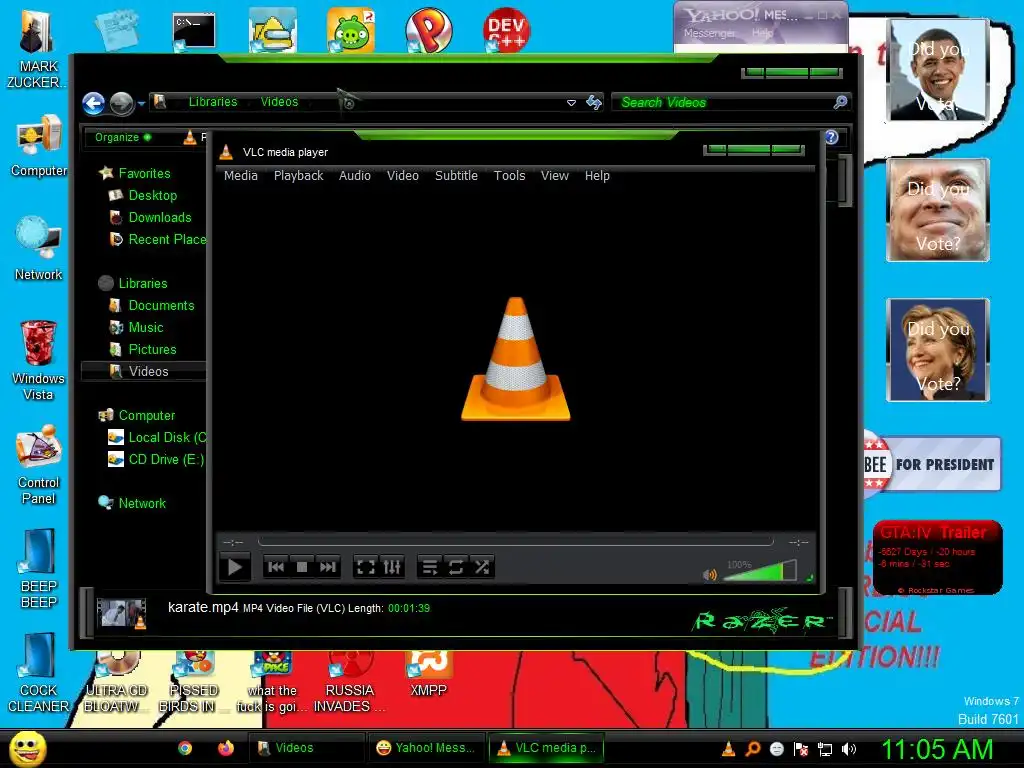Open Local Disk (C:) in navigation pane
The image size is (1024, 768).
pyautogui.click(x=157, y=438)
